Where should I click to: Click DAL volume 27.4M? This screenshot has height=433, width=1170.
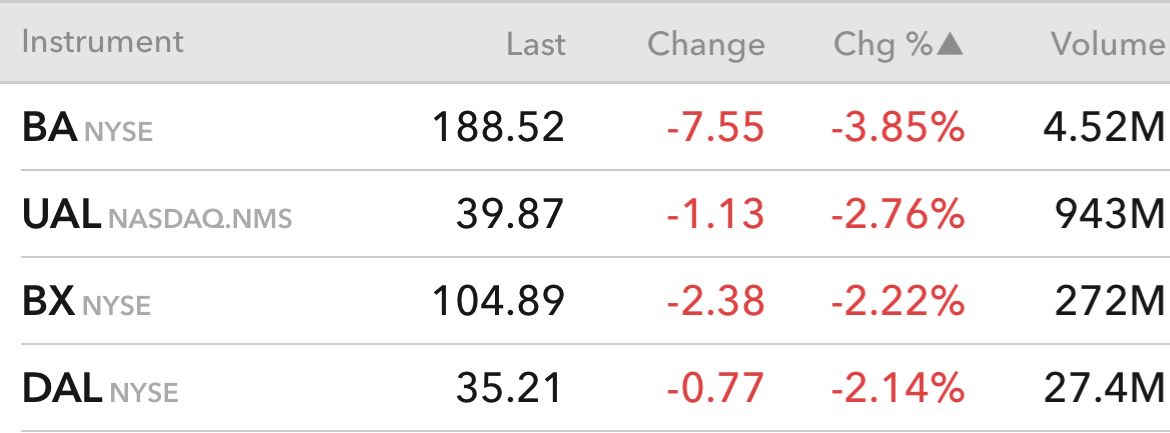click(x=1104, y=387)
